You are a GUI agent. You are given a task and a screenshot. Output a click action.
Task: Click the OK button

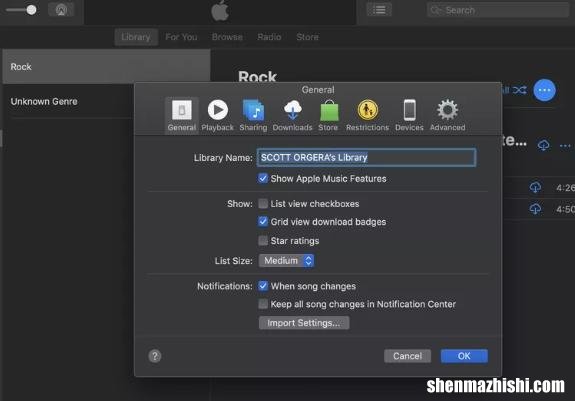coord(464,356)
